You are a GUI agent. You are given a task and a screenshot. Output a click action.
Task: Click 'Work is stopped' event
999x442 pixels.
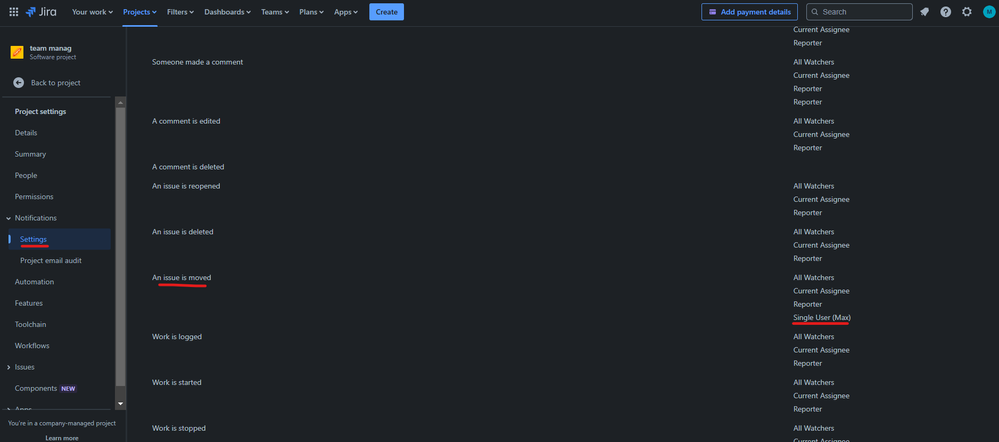point(178,428)
